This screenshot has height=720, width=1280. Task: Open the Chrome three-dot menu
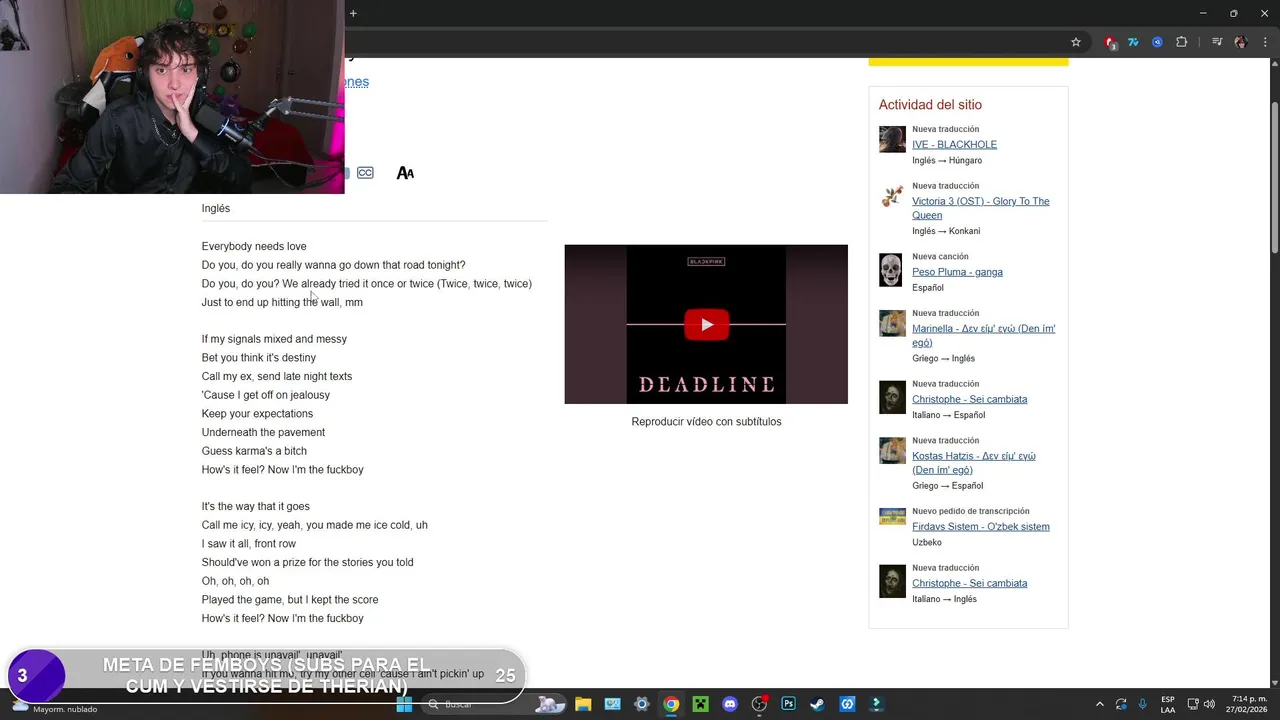(x=1264, y=42)
